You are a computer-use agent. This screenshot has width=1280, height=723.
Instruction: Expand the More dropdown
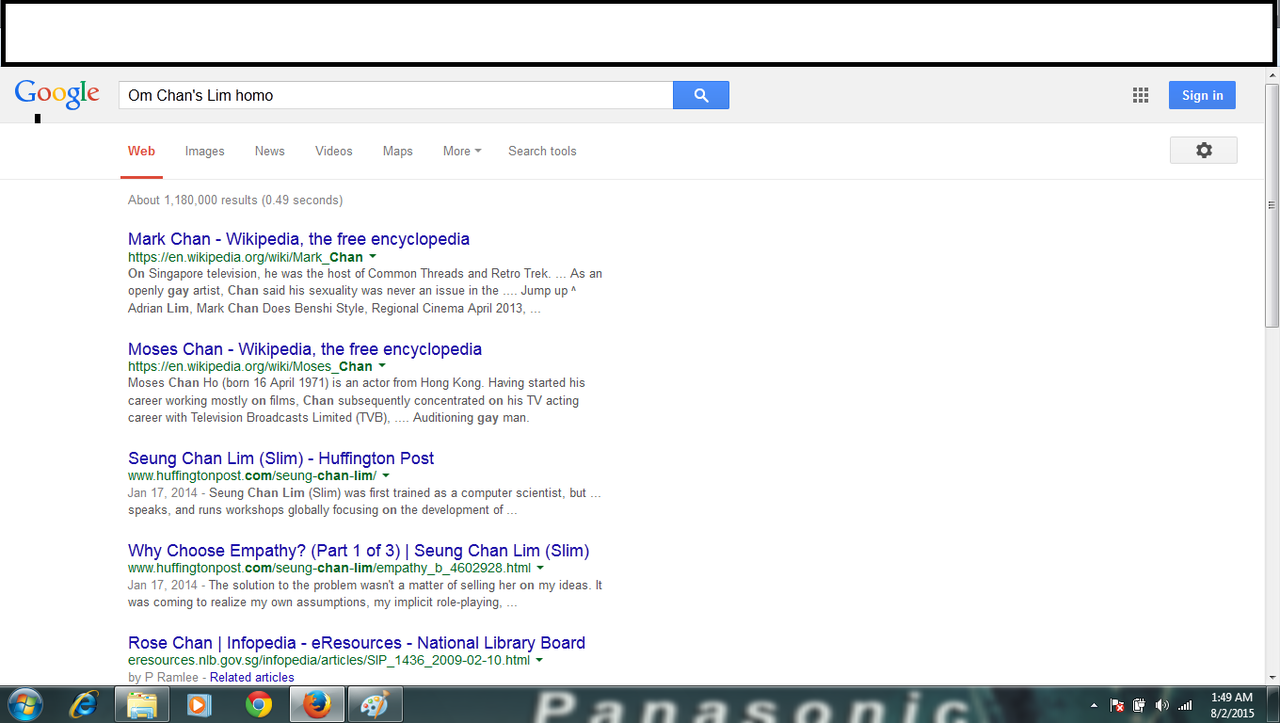(x=462, y=151)
